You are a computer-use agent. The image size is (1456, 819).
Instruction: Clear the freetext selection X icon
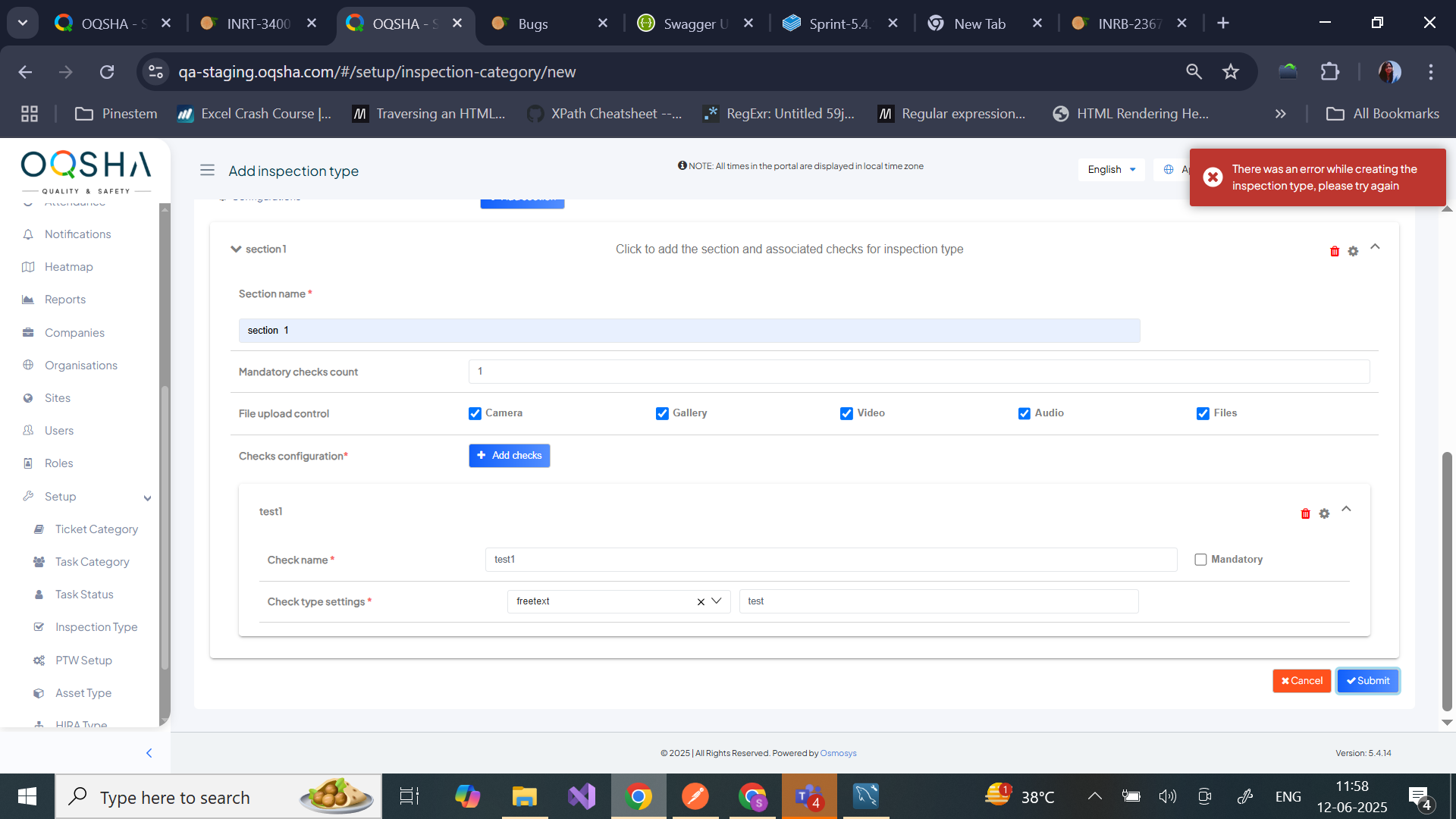(701, 601)
